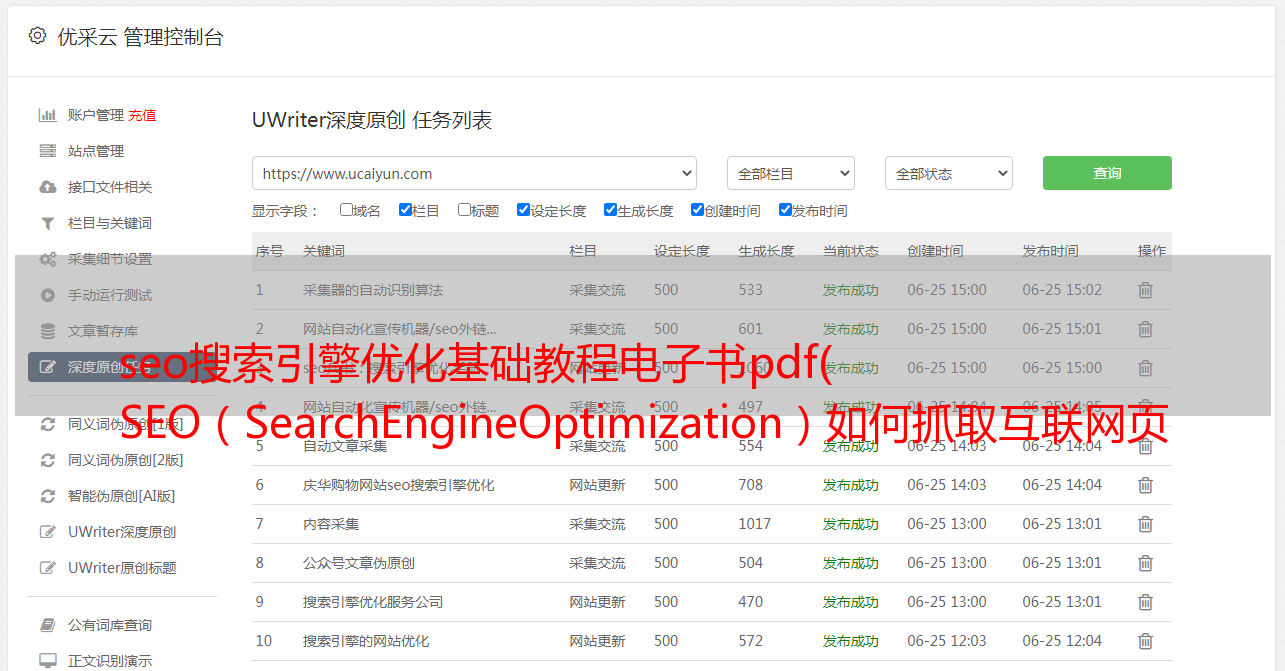Enable the 域名 field checkbox
This screenshot has width=1285, height=671.
pyautogui.click(x=346, y=210)
